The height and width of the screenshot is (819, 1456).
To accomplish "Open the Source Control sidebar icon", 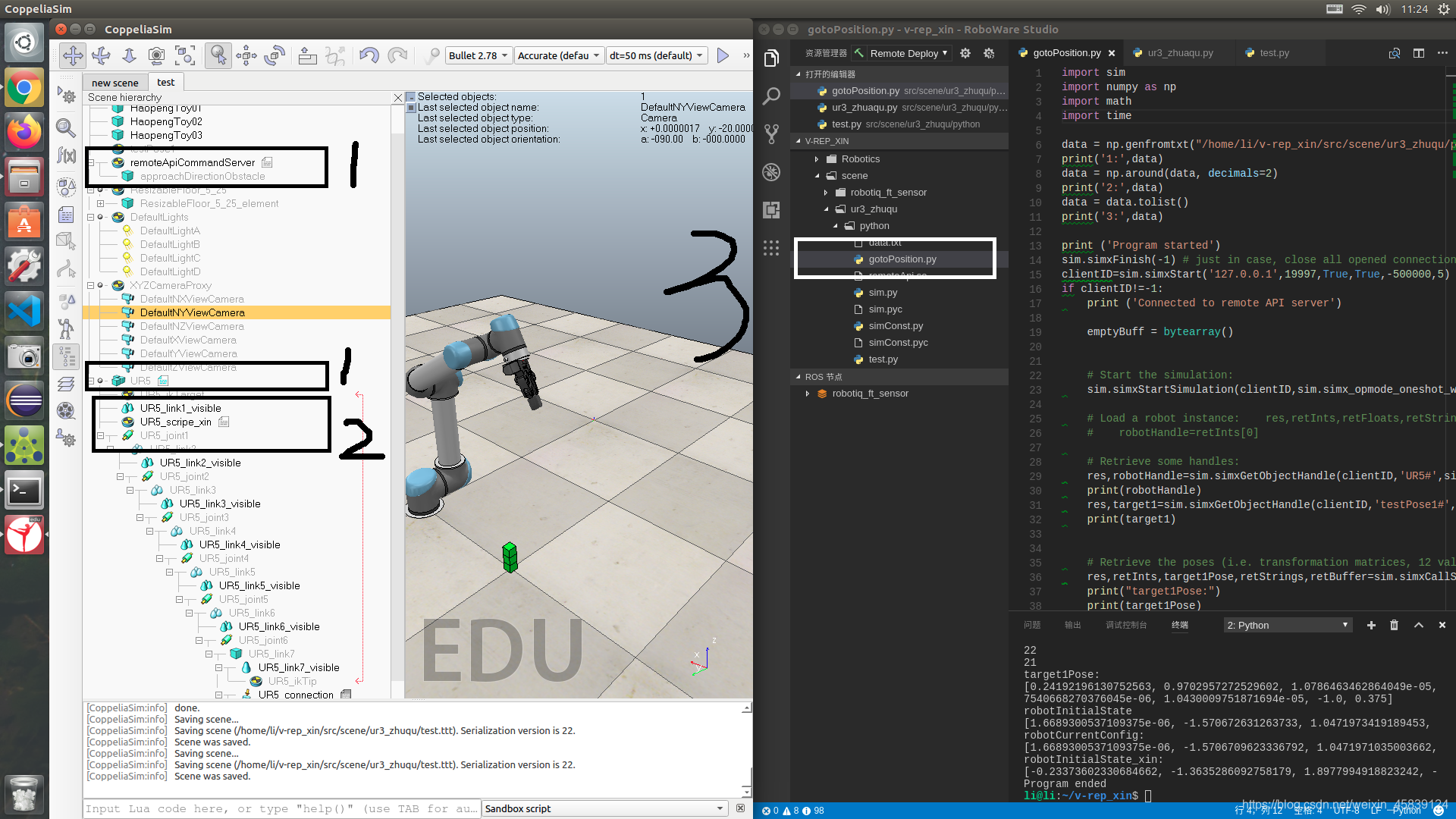I will (x=771, y=134).
